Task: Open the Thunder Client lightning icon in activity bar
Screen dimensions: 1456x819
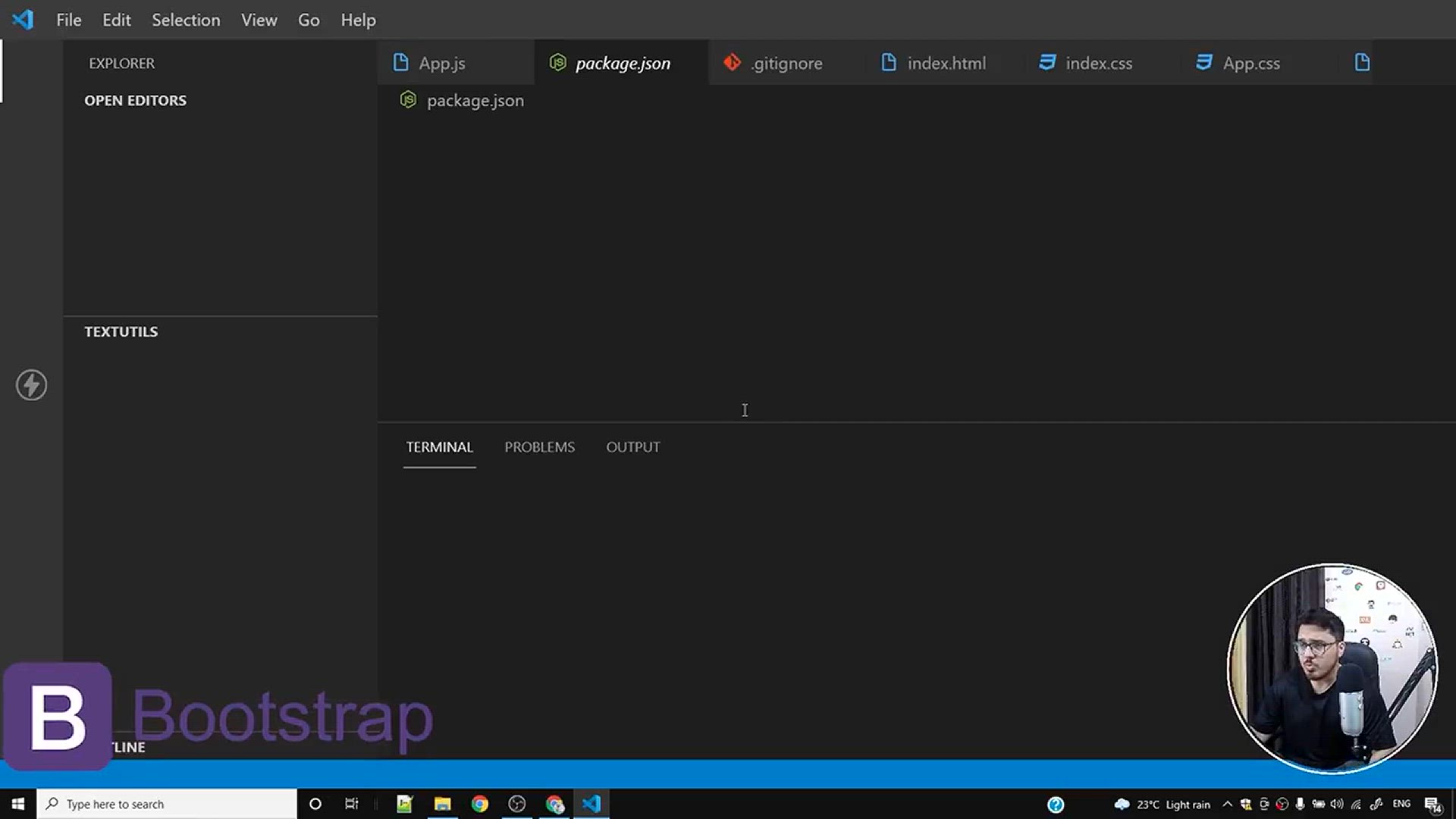Action: pos(31,385)
